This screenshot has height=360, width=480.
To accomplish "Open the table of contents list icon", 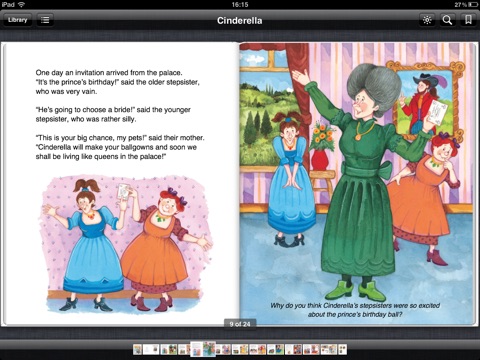I will click(45, 20).
